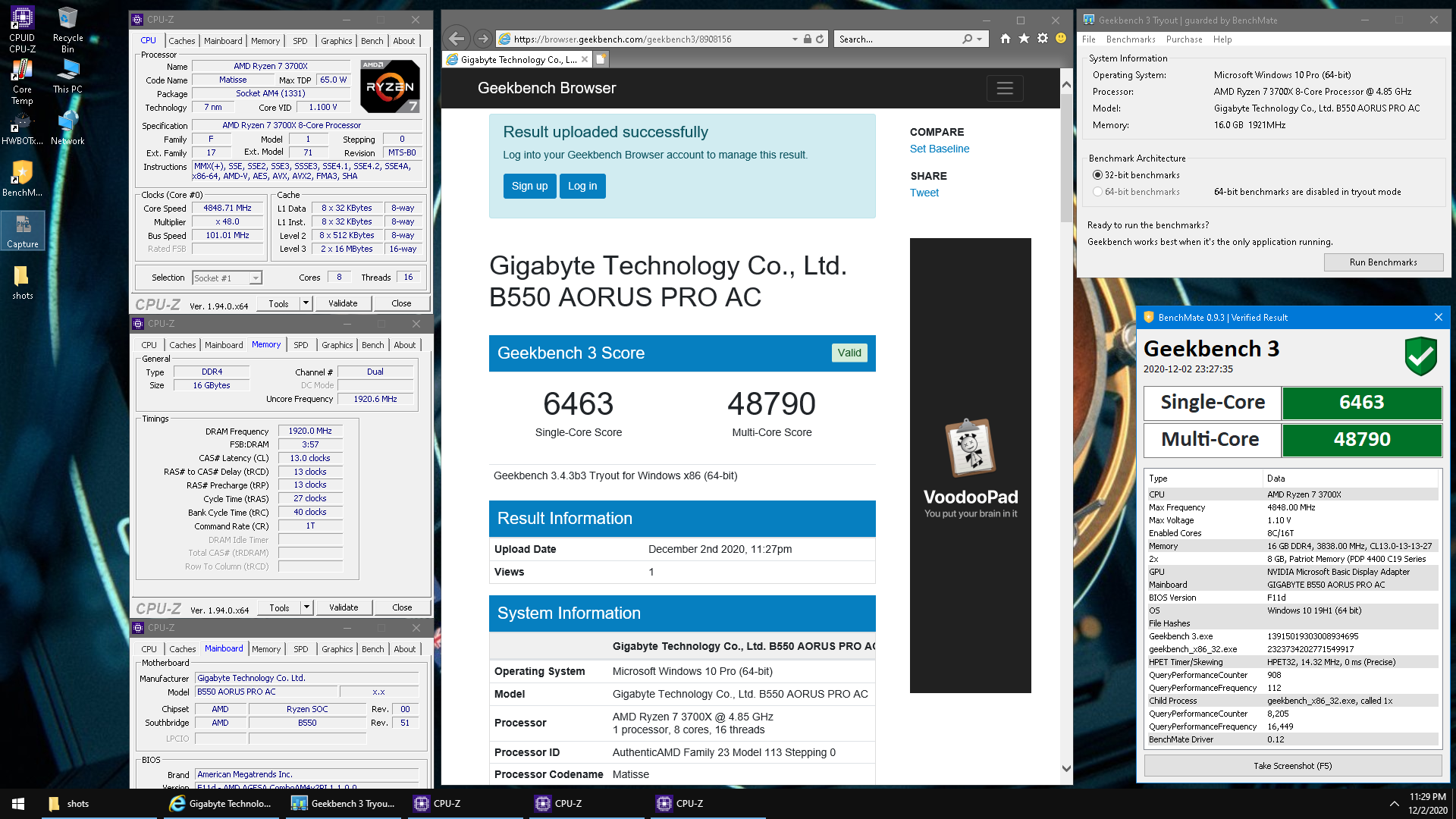Viewport: 1456px width, 819px height.
Task: Open the BenchMate desktop shortcut
Action: 22,179
